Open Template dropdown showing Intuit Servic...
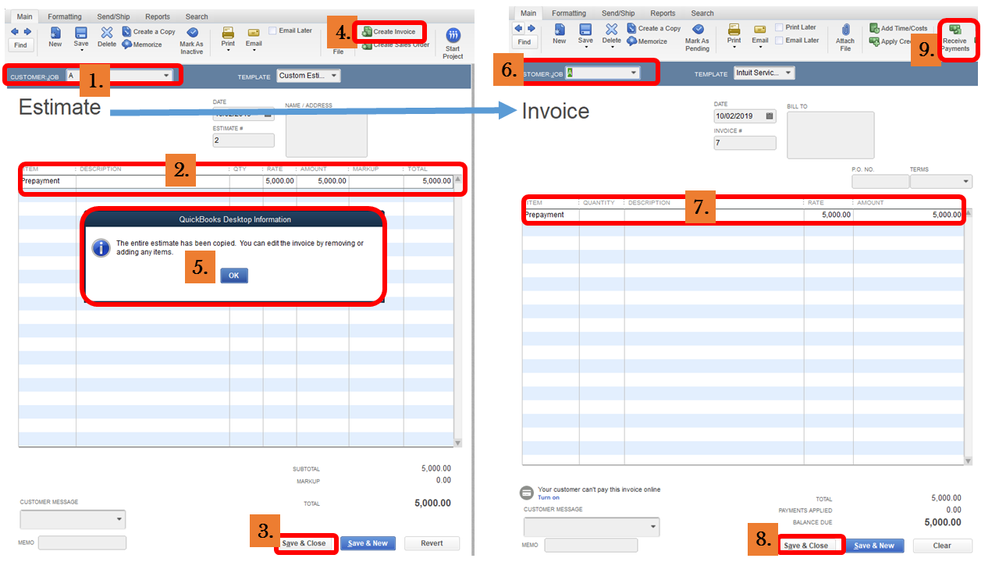The height and width of the screenshot is (562, 999). [788, 73]
